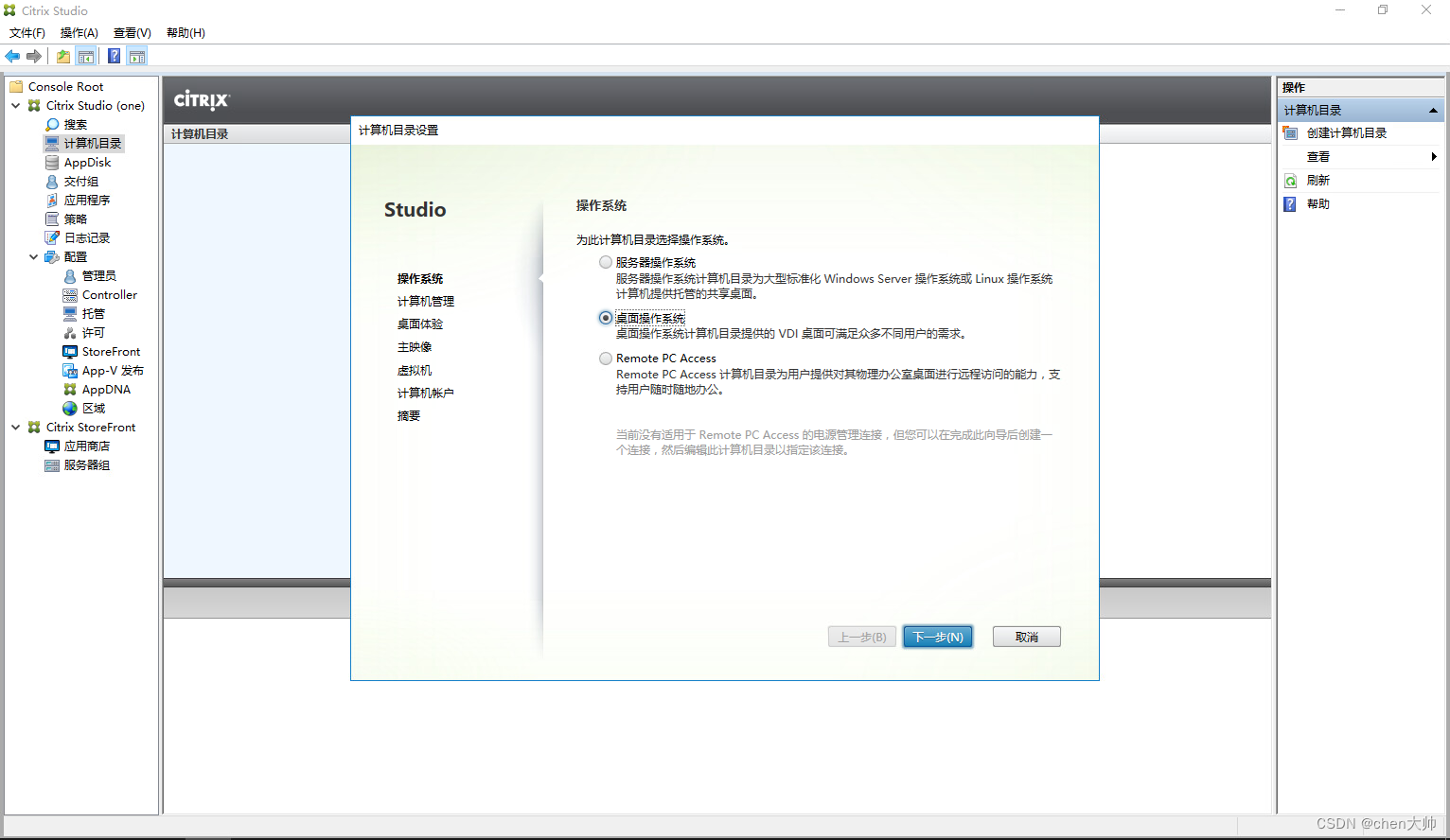The height and width of the screenshot is (840, 1450).
Task: Click the 上一步(B) button
Action: coord(862,637)
